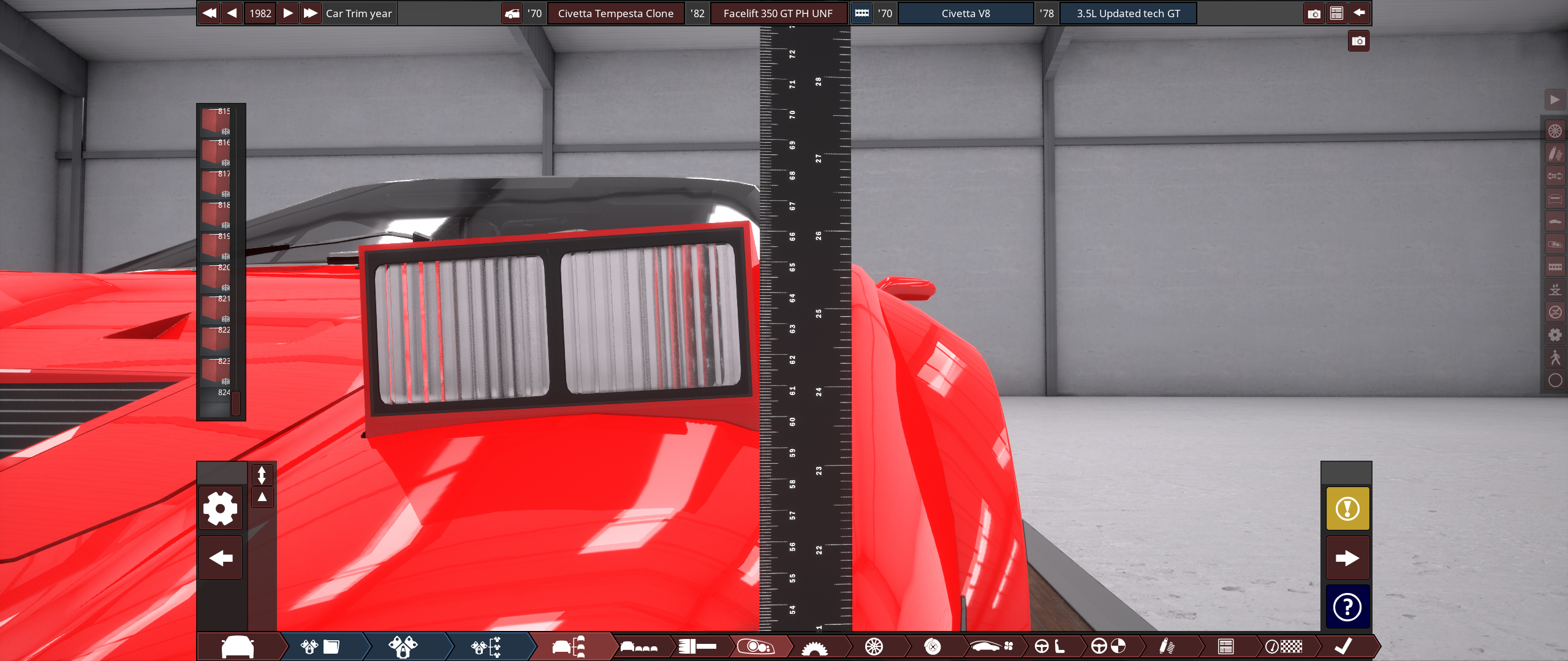Open the list overview icon in top bar
This screenshot has width=1568, height=661.
click(1336, 13)
